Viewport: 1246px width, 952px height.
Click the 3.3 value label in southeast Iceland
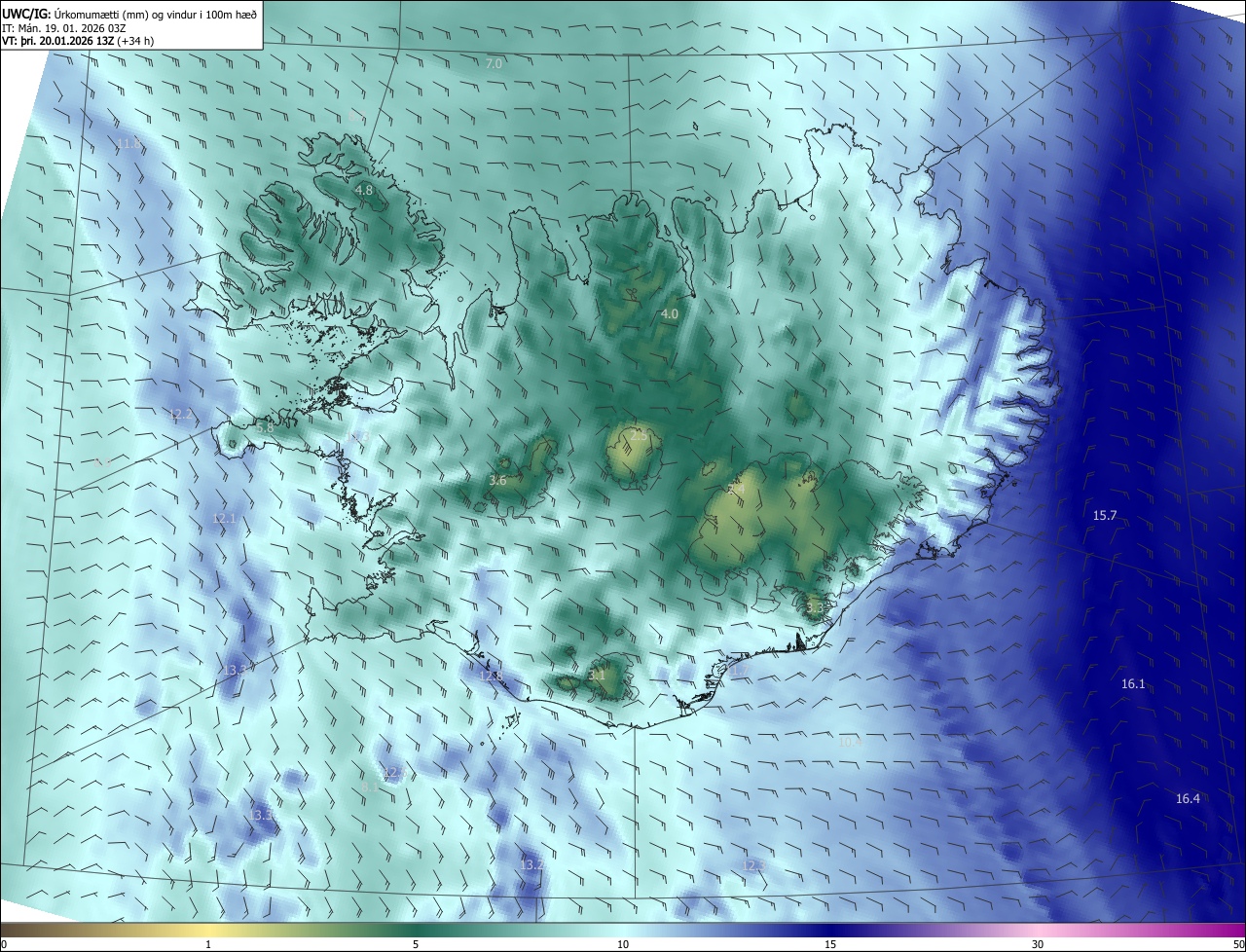[x=815, y=607]
